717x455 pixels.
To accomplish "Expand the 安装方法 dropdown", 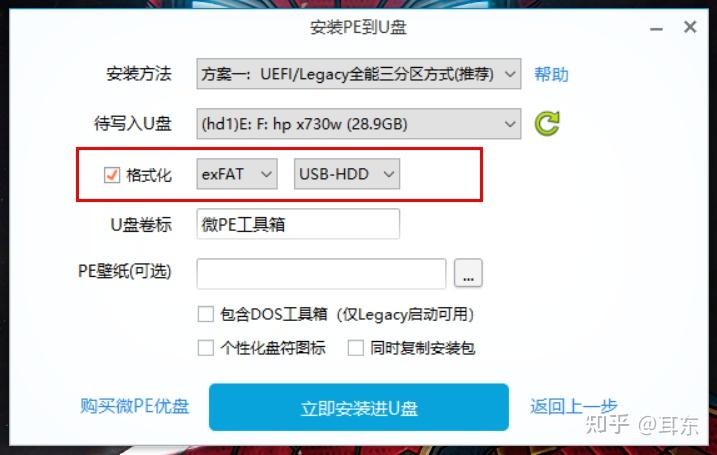I will click(358, 74).
